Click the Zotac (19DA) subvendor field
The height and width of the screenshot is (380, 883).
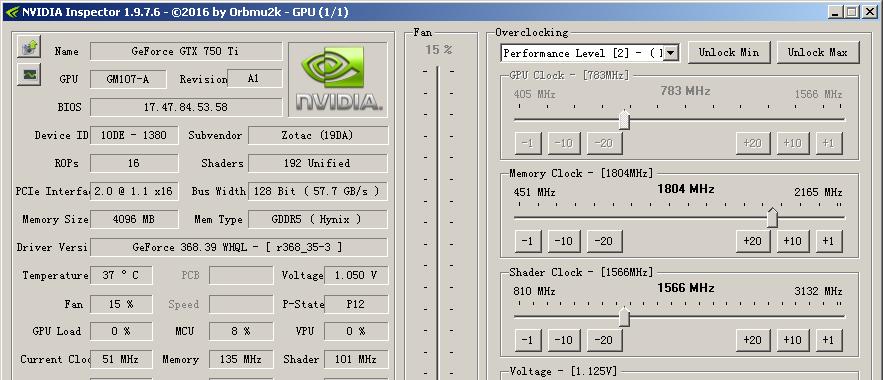[x=318, y=135]
